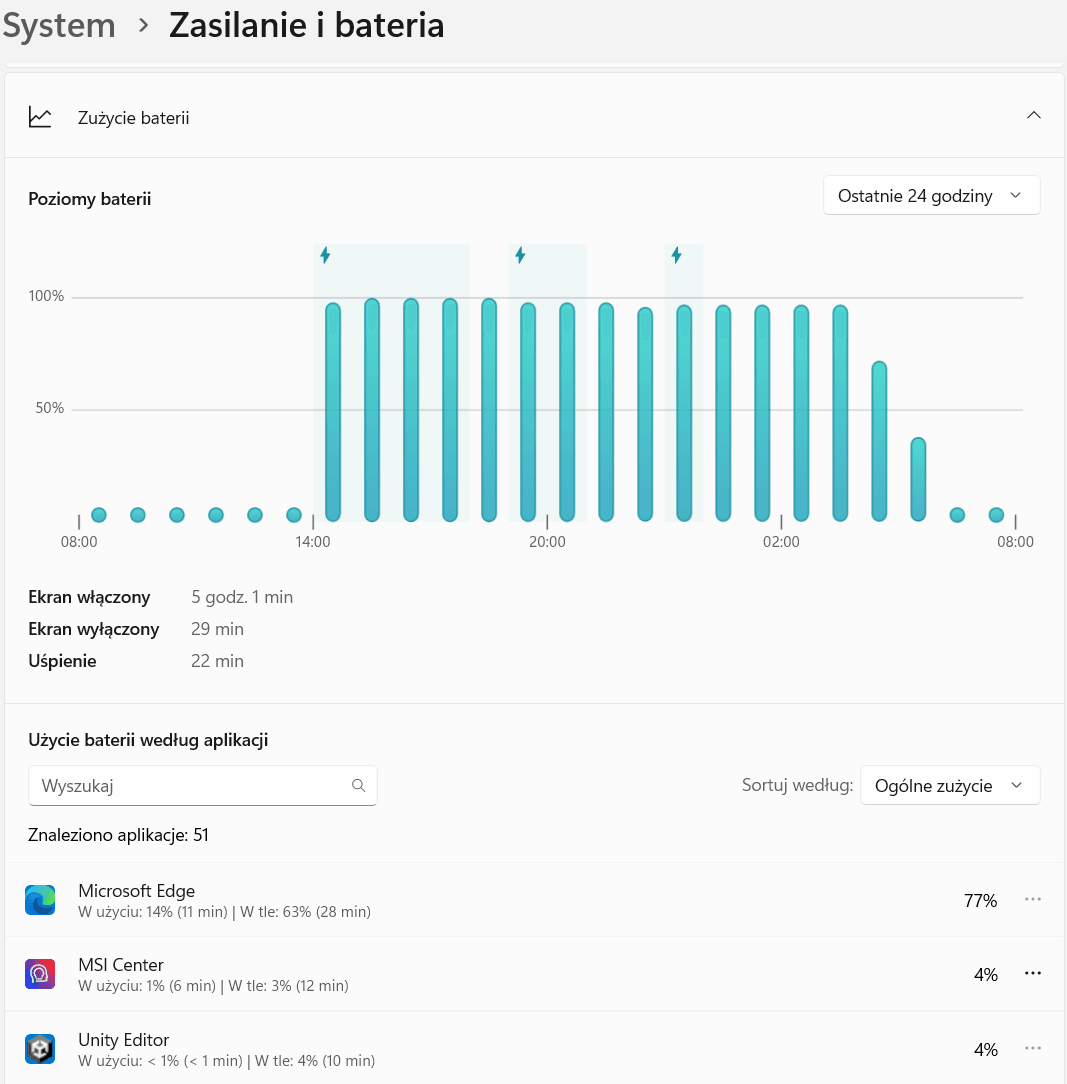The width and height of the screenshot is (1067, 1084).
Task: Open more options for Microsoft Edge
Action: (1033, 900)
